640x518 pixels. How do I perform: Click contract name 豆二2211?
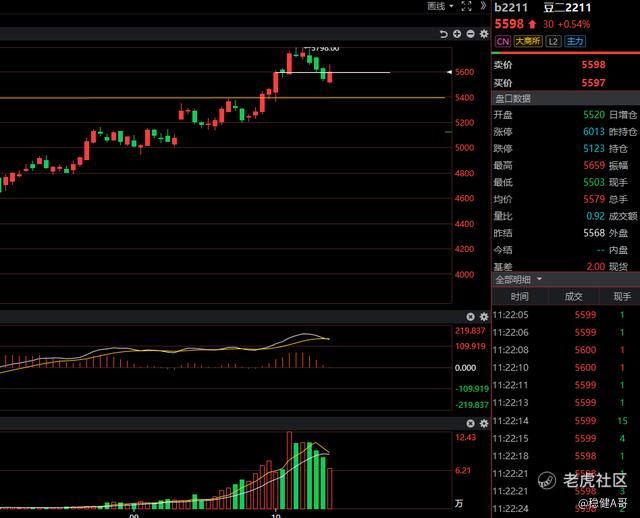[x=567, y=8]
